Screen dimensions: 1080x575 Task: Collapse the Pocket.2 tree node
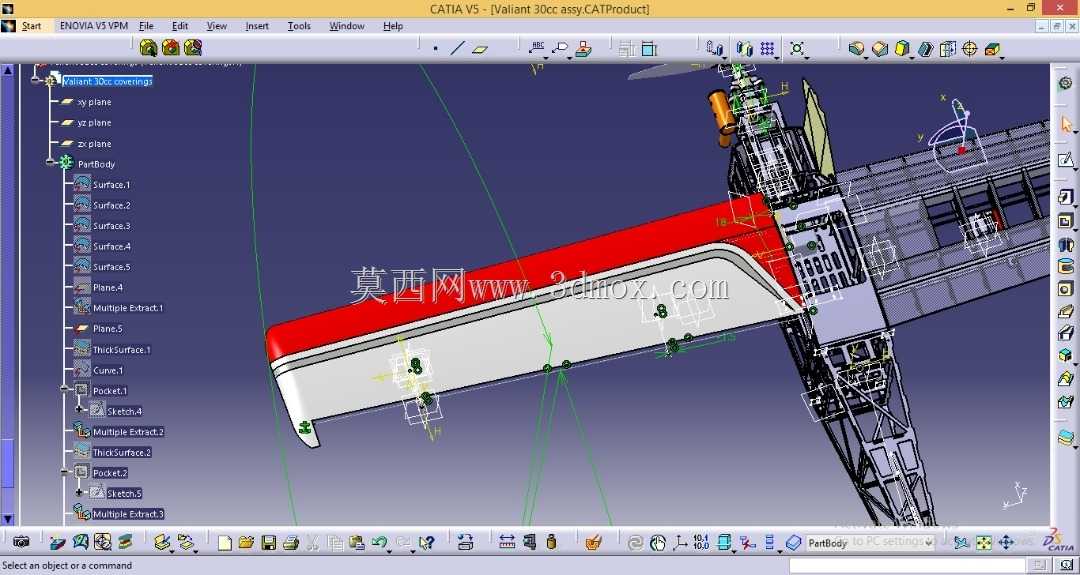coord(64,473)
